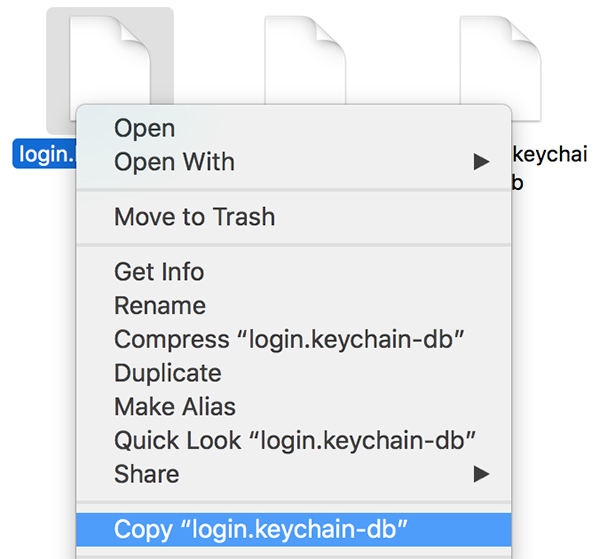Click Copy "login.keychain-db"
The height and width of the screenshot is (559, 600).
point(293,530)
